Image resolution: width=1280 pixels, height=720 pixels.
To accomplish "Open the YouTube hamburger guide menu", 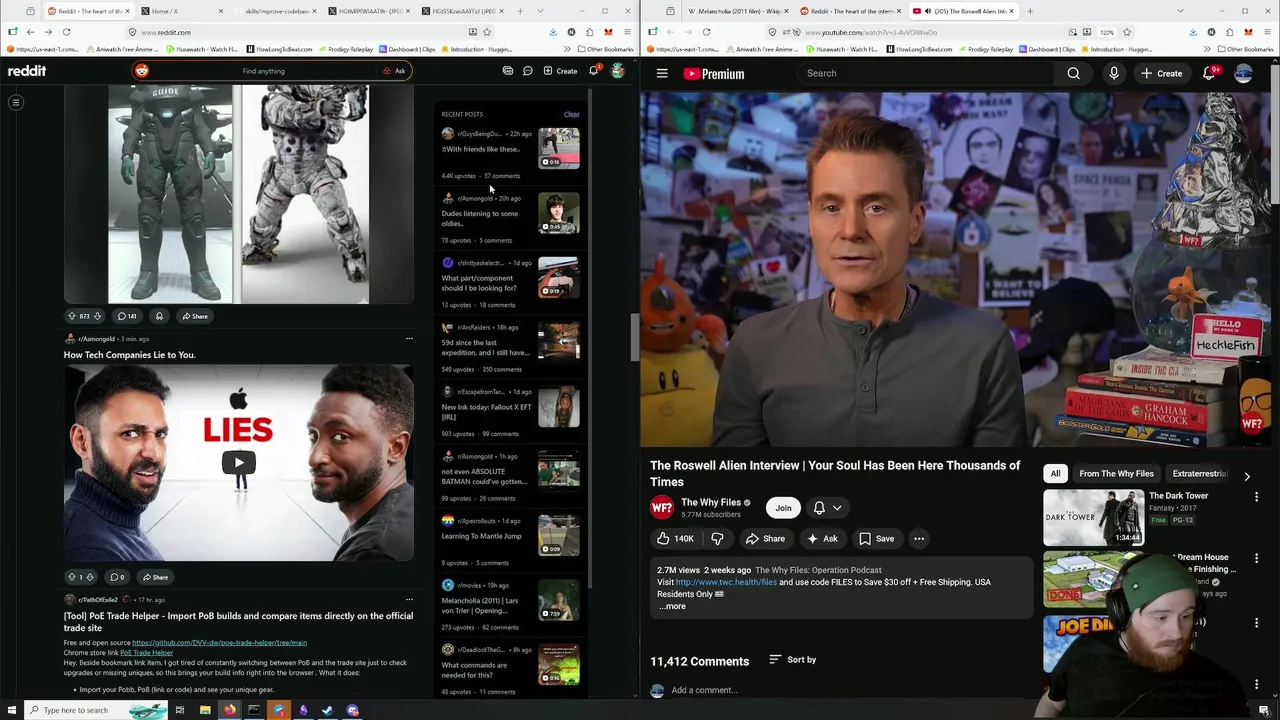I will click(662, 73).
